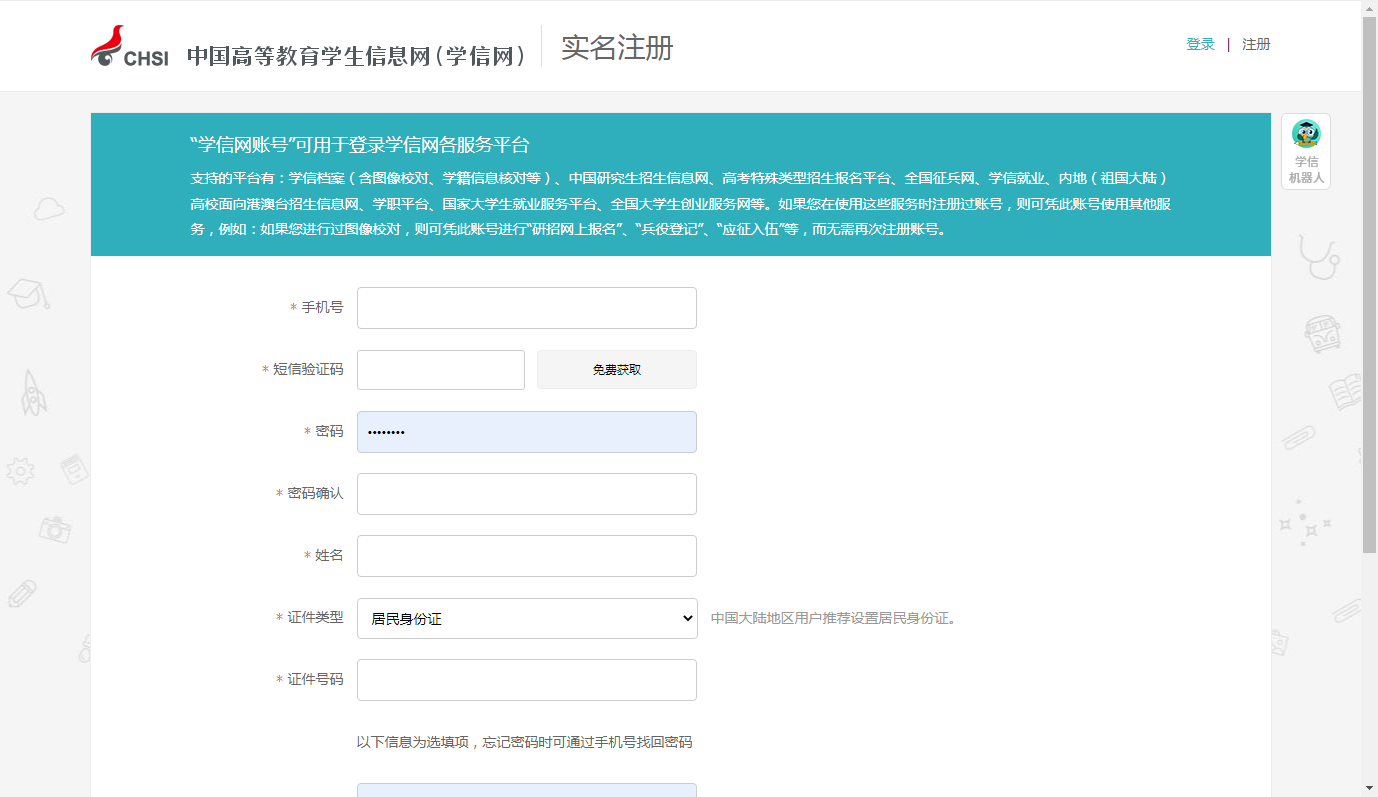Open the 学信机器人 owl assistant
The image size is (1378, 797).
1306,151
